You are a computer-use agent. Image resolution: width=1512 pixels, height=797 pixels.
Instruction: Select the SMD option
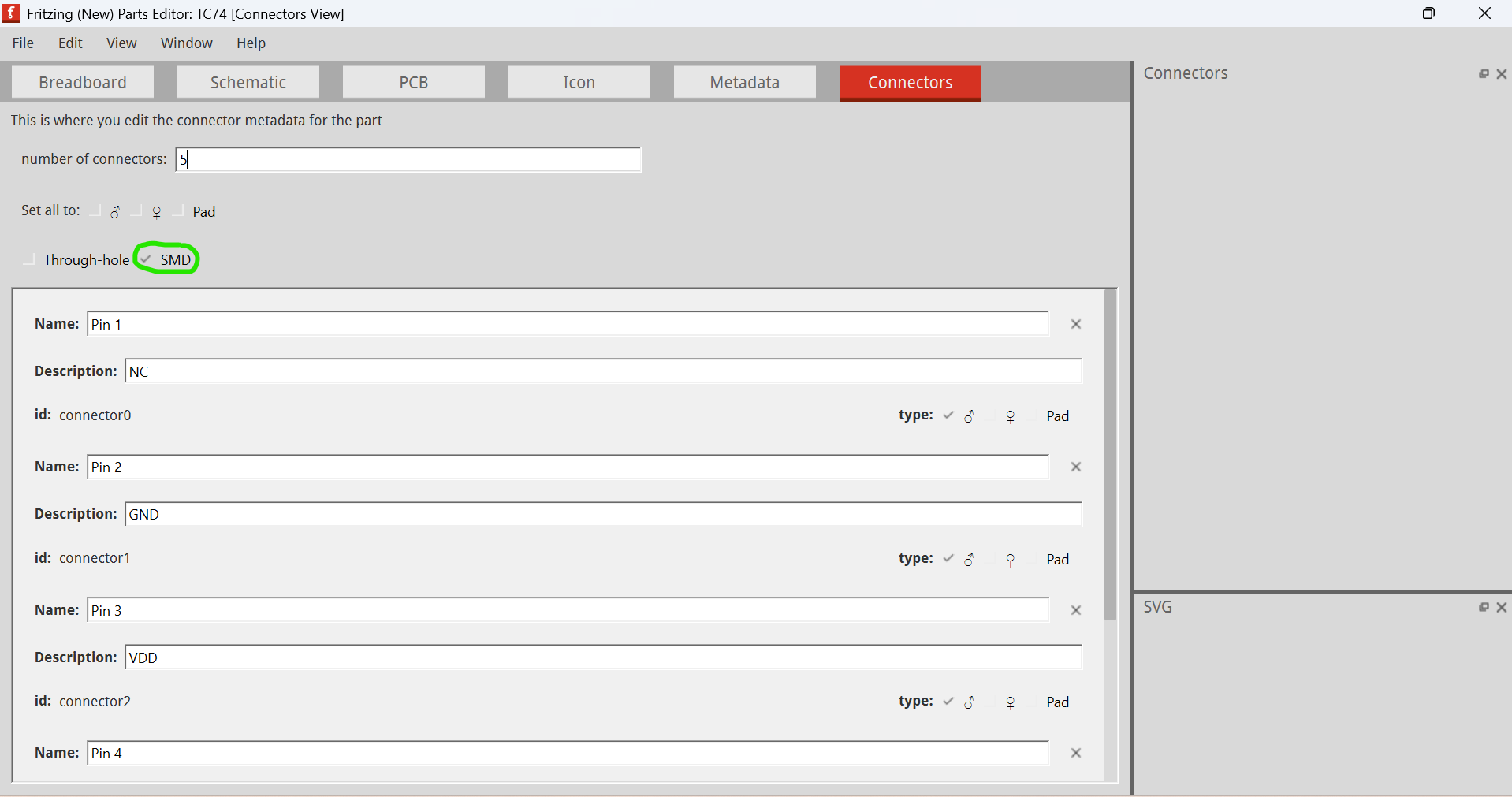click(166, 259)
